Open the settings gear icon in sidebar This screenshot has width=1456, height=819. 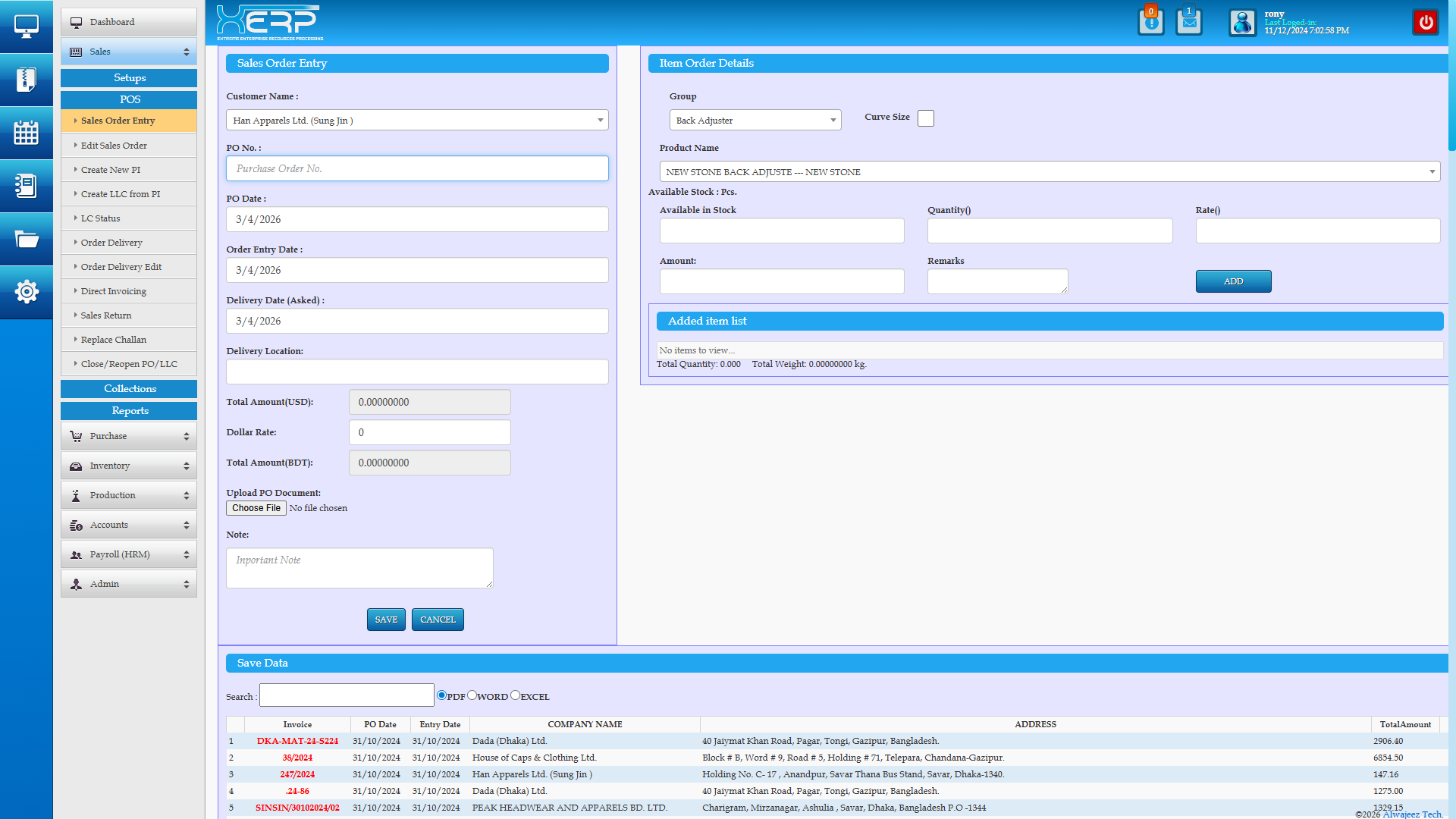[x=26, y=291]
